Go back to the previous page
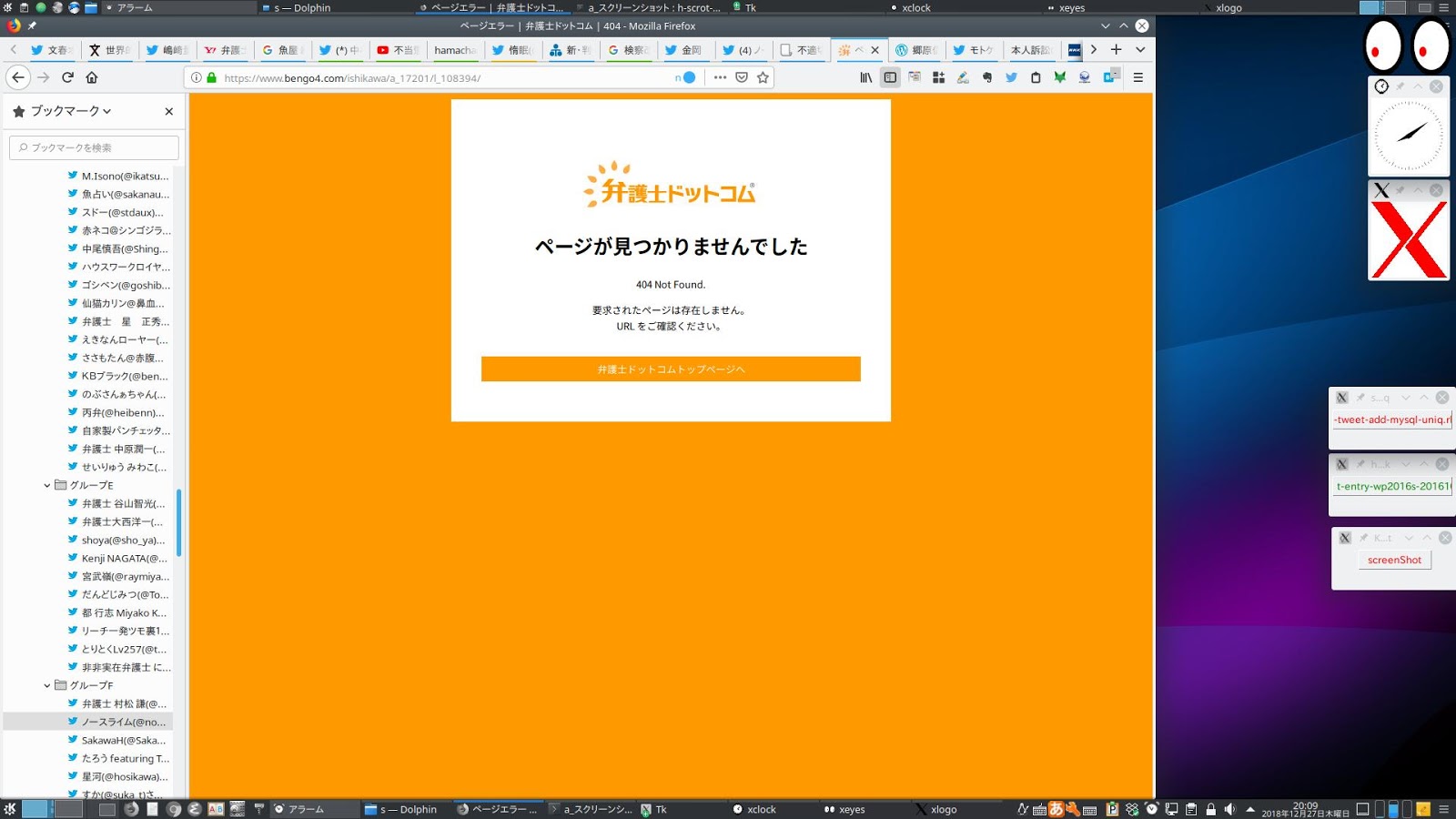 18,77
